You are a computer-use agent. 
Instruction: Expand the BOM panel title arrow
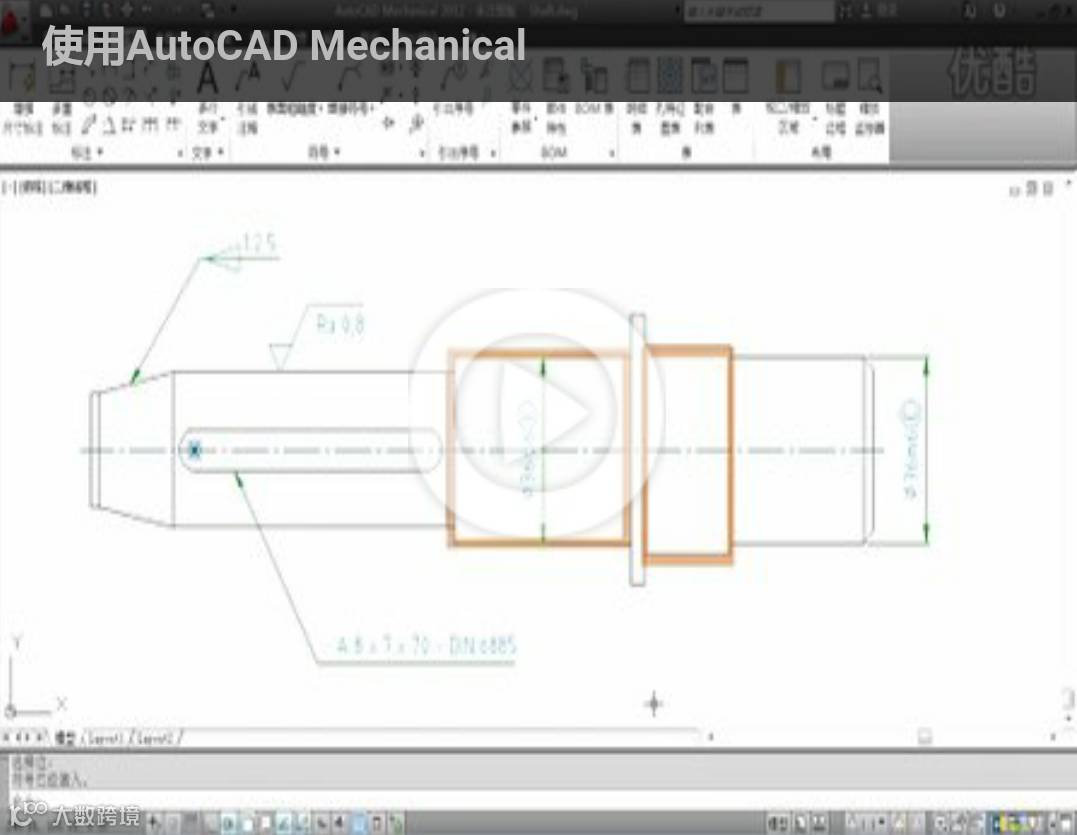click(x=611, y=153)
